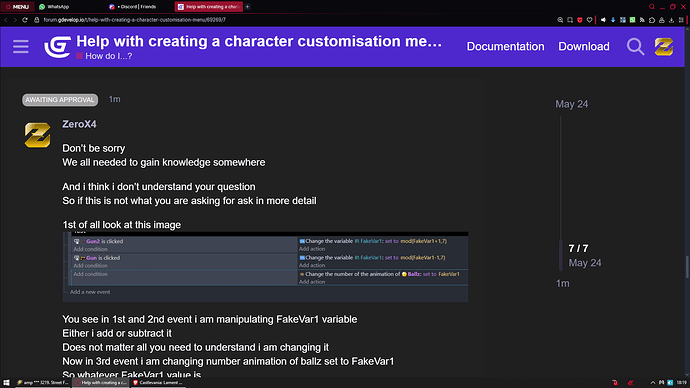Switch to the WhatsApp tab
Viewport: 690px width, 388px height.
(54, 7)
